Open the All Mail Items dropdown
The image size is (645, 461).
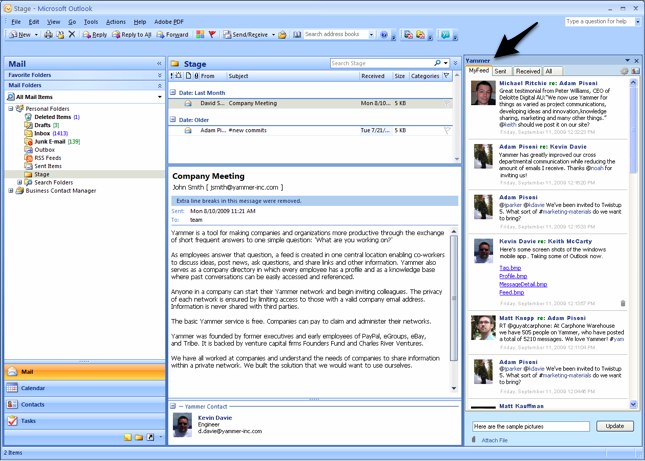coord(160,97)
